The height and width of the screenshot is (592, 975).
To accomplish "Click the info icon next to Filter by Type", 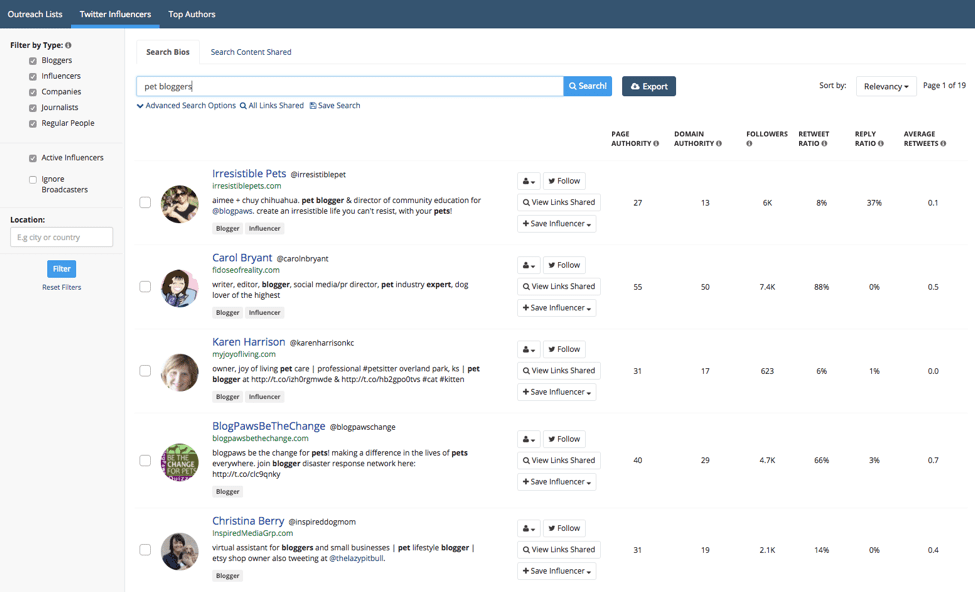I will click(x=68, y=46).
